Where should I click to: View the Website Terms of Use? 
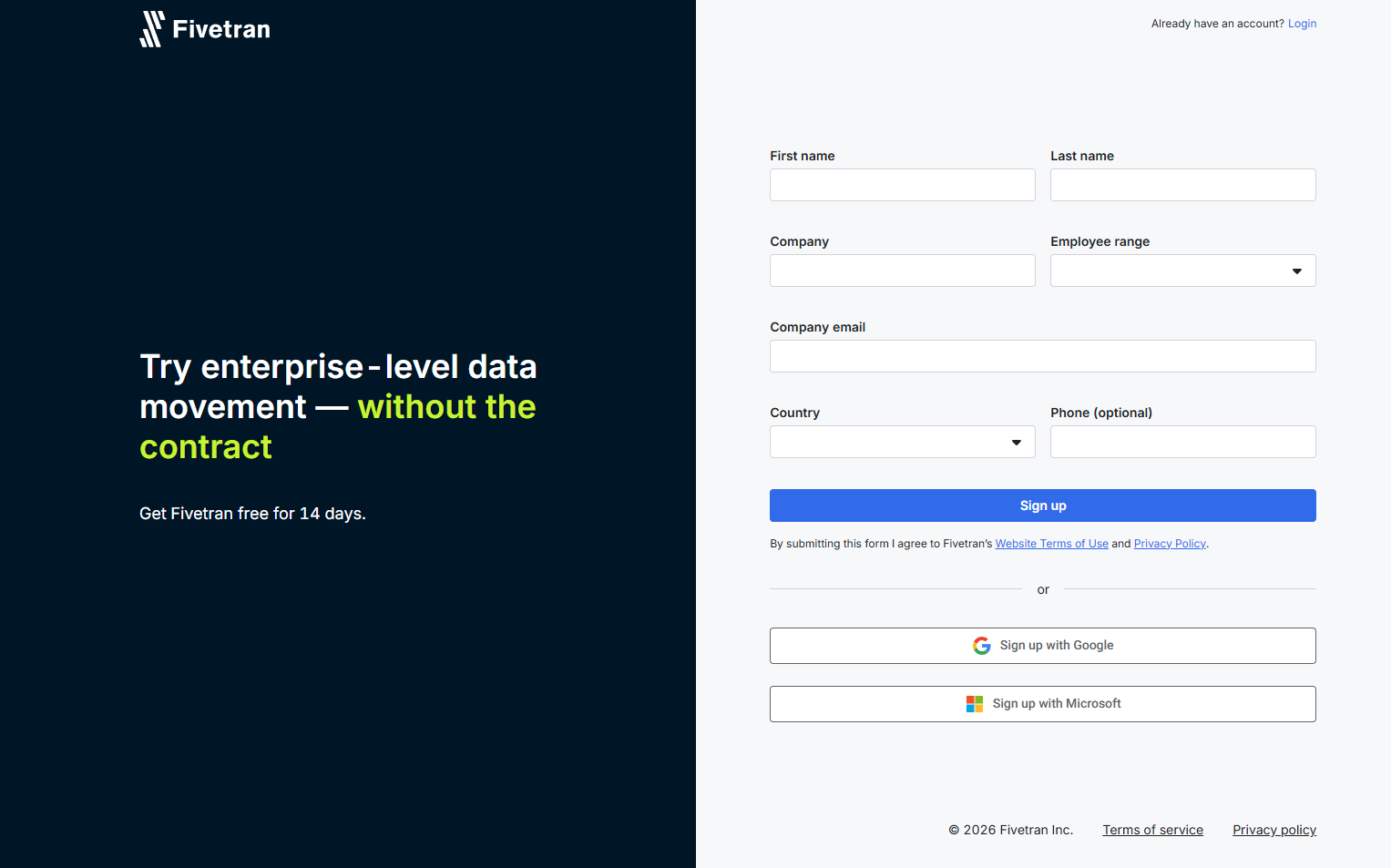(x=1051, y=543)
